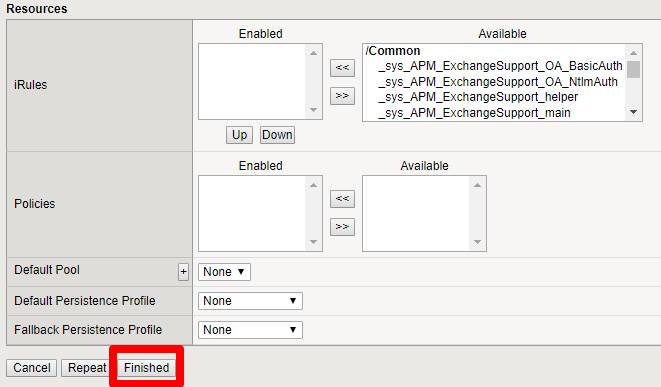
Task: Click iRules << move-to-enabled button
Action: pos(342,67)
